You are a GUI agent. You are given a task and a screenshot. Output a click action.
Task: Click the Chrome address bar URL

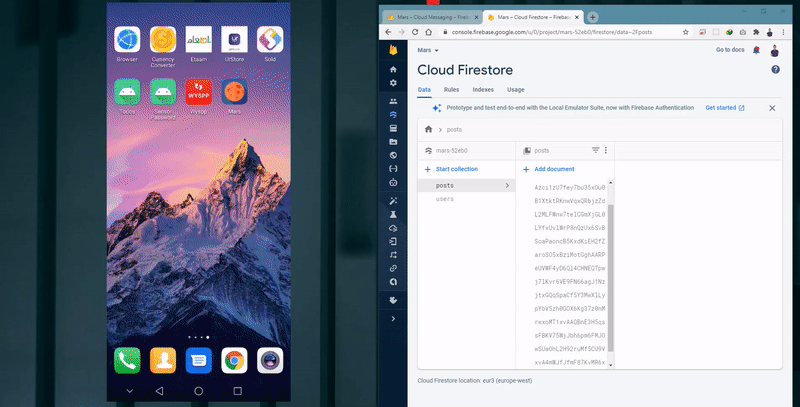pos(552,32)
